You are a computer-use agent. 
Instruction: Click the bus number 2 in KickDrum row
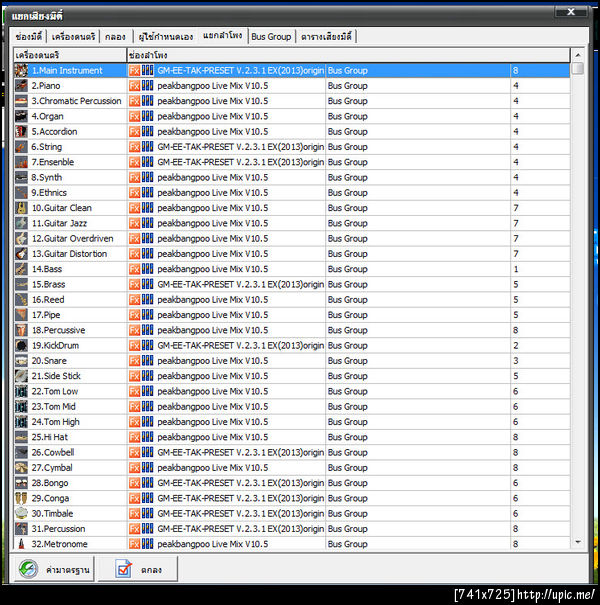click(516, 345)
